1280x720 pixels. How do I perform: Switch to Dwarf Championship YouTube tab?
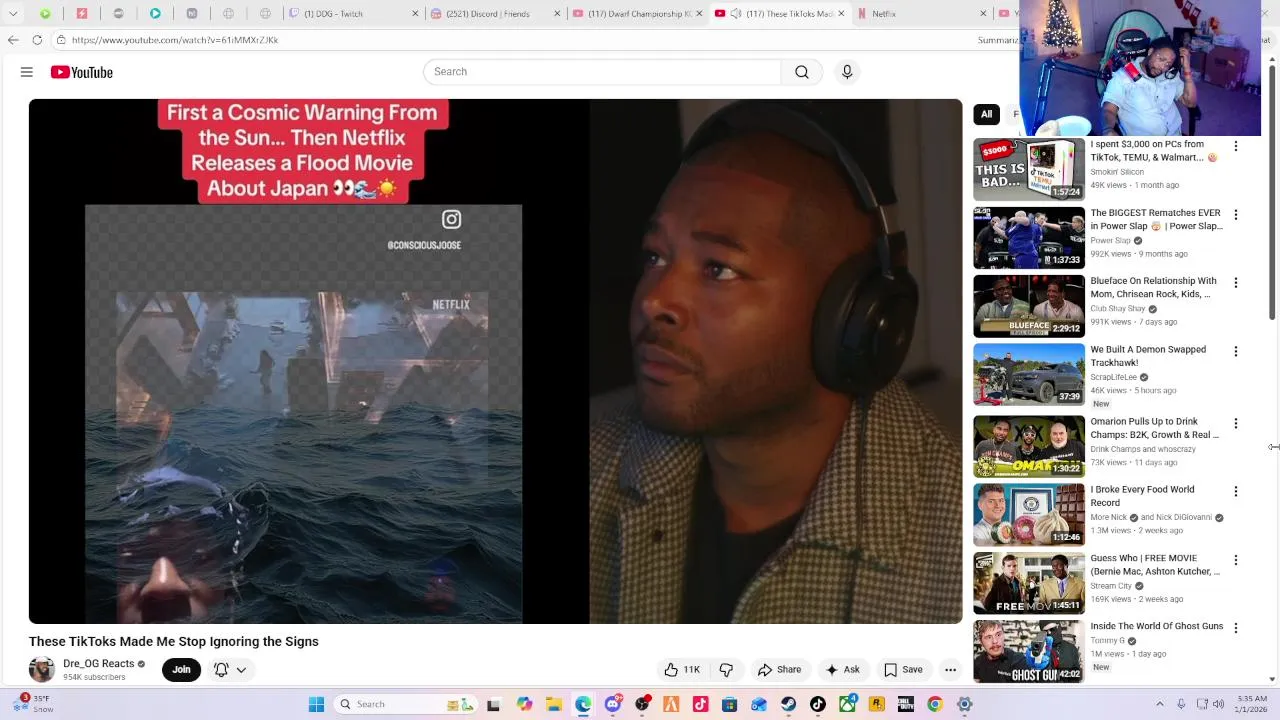pyautogui.click(x=638, y=14)
